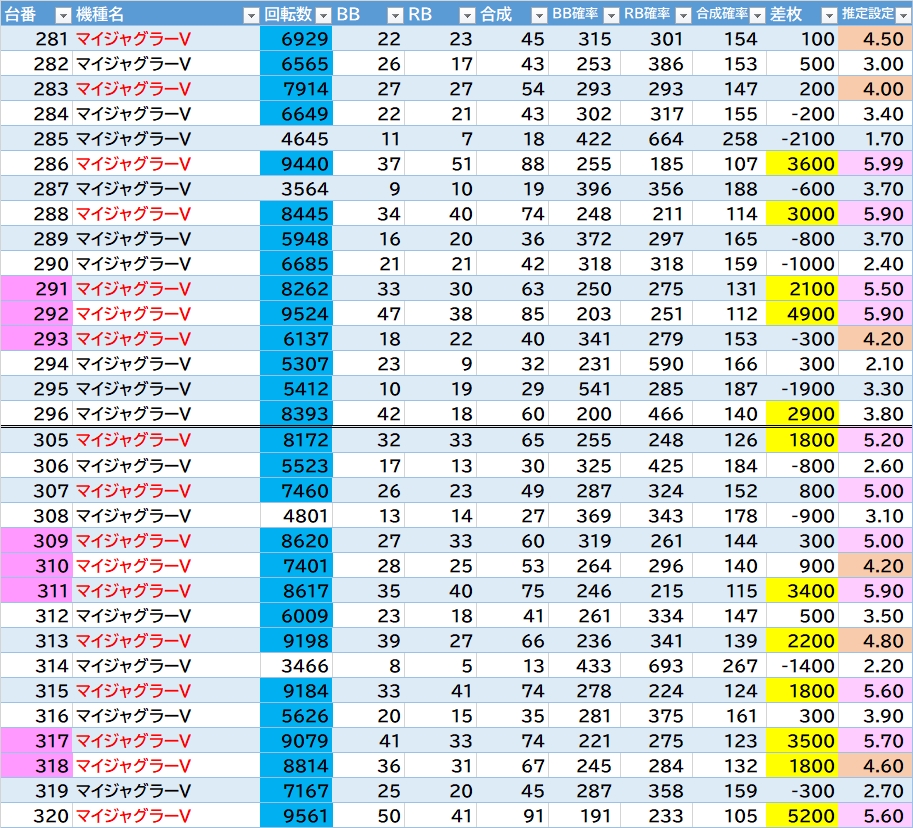Select spin count 3564 in row 287

pos(296,189)
